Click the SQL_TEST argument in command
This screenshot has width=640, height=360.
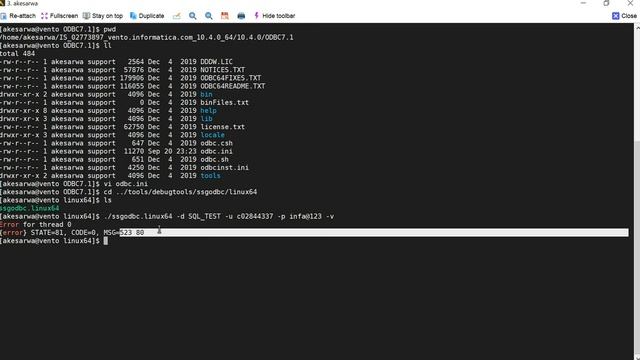204,216
